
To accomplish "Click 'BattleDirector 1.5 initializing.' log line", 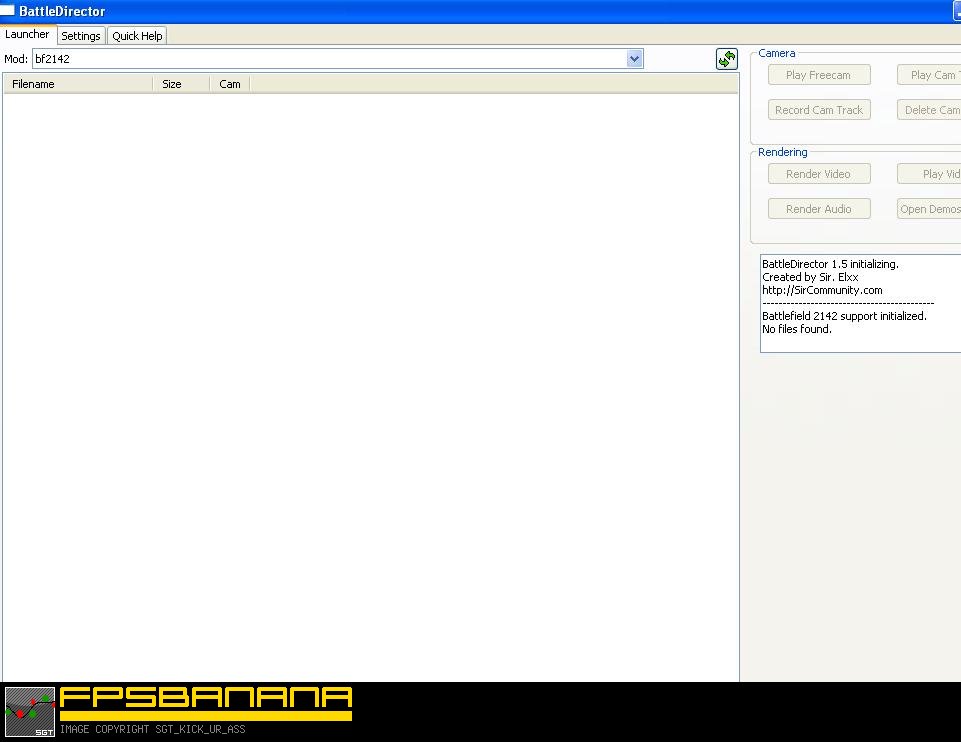I will 830,264.
